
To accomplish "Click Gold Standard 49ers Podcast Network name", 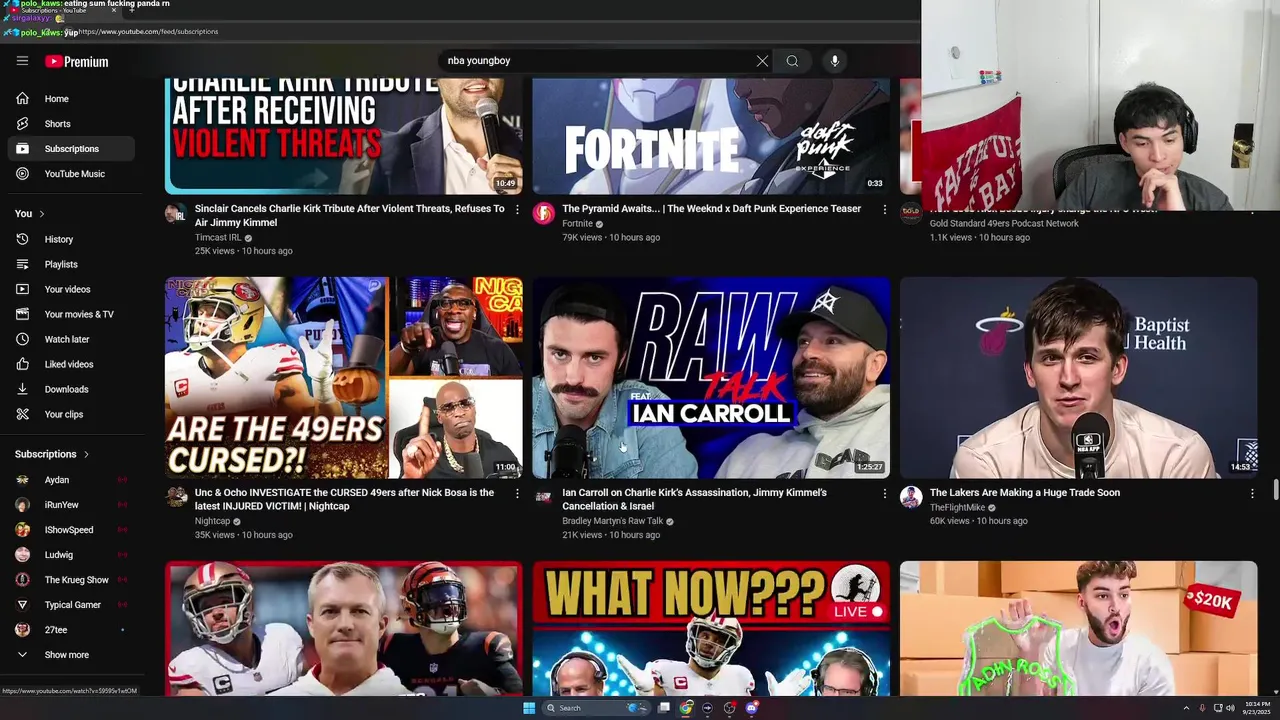I will point(1004,224).
